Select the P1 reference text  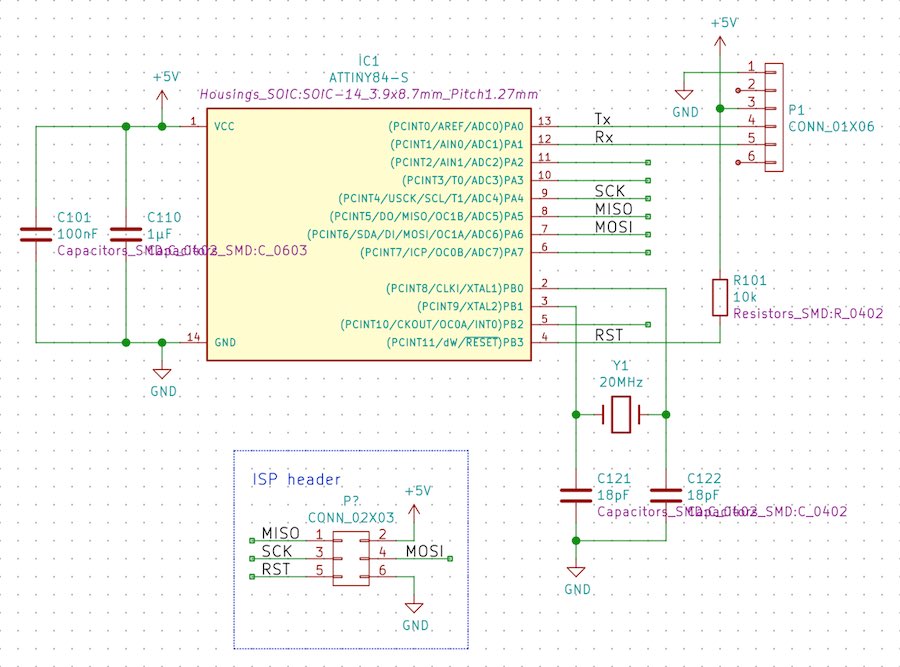796,110
